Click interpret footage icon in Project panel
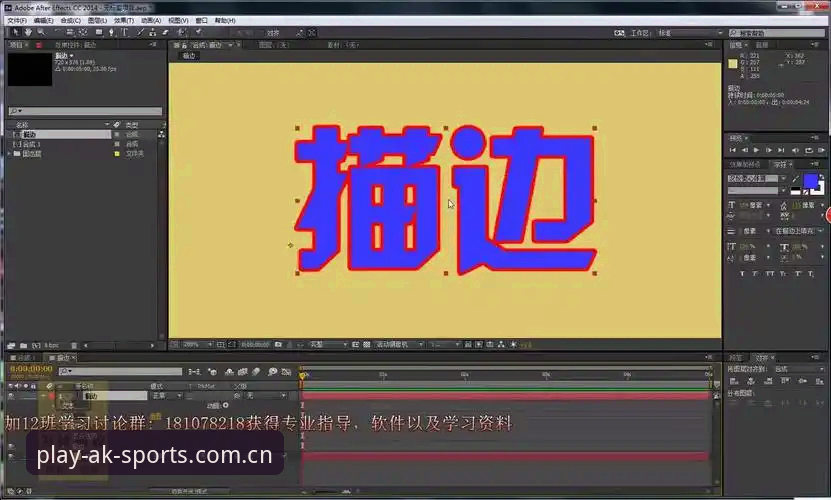The image size is (831, 500). pos(11,345)
